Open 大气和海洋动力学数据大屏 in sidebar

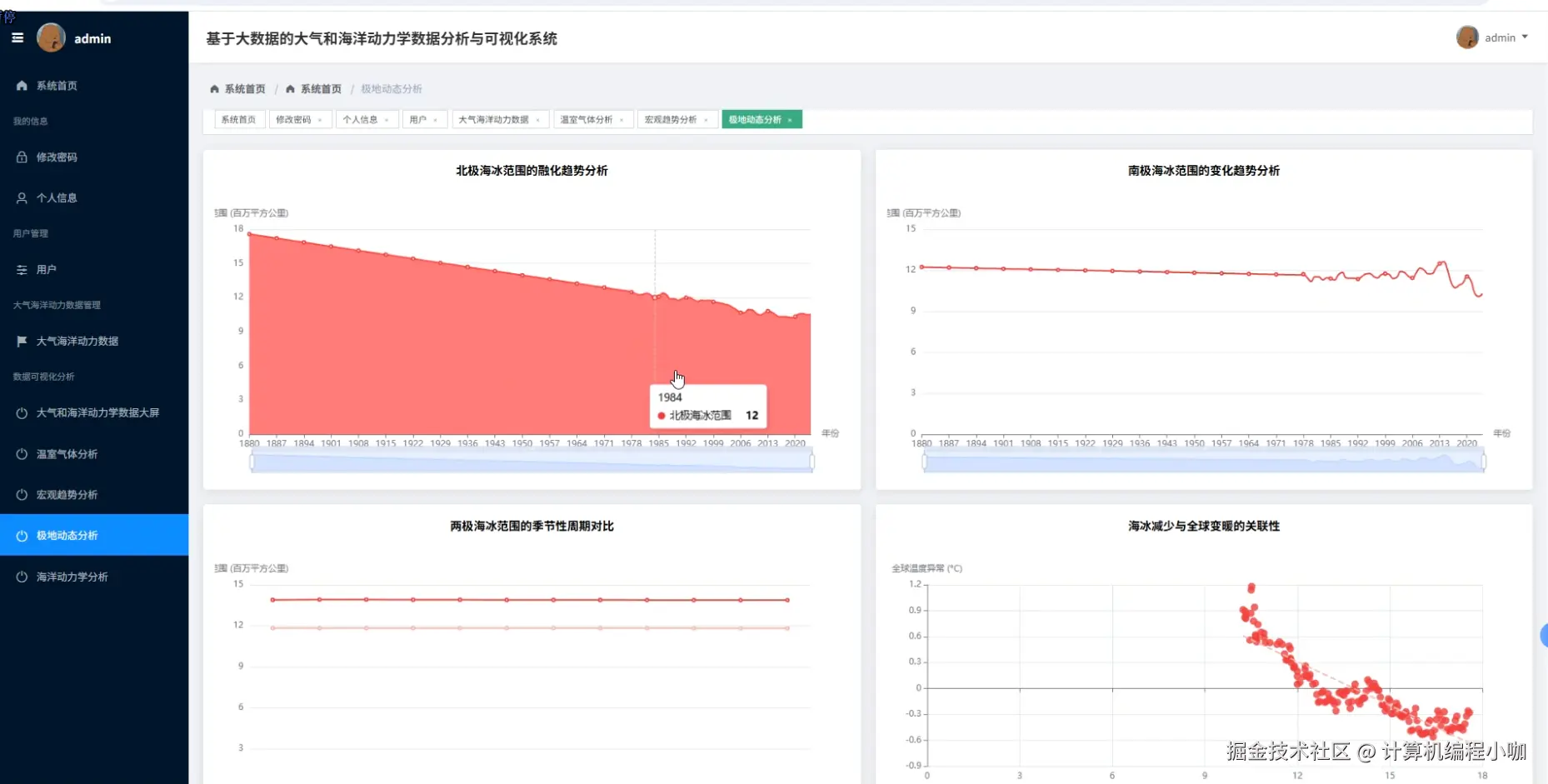tap(94, 412)
